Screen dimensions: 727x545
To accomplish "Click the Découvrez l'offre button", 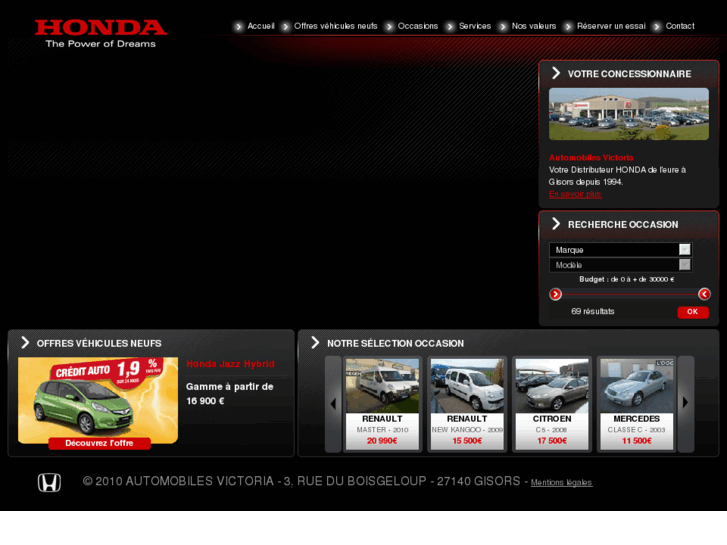I will tap(99, 443).
